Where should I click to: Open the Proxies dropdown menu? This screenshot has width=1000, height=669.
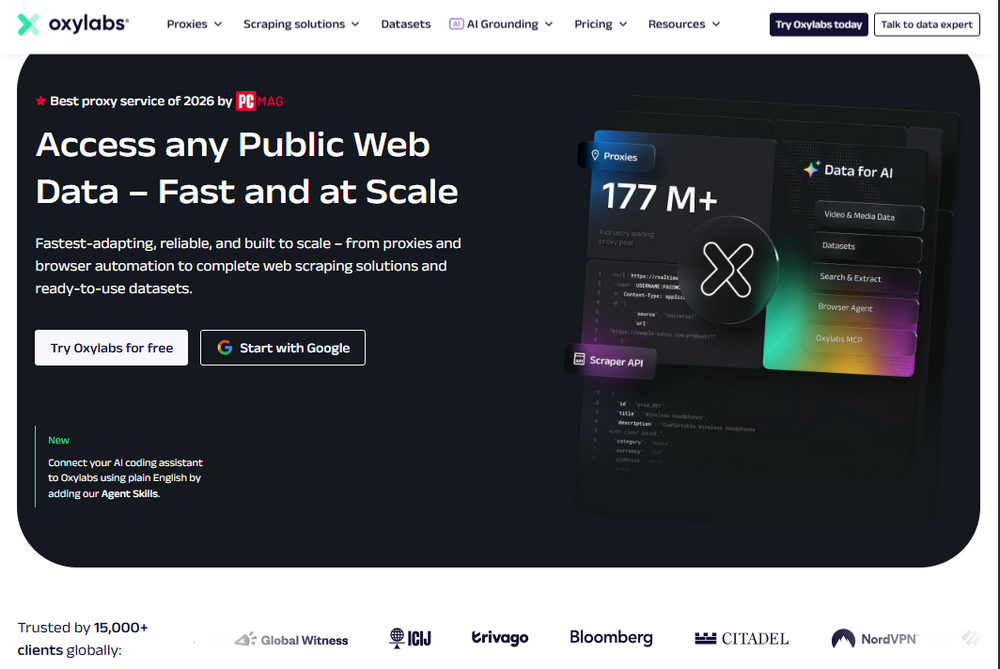pyautogui.click(x=194, y=24)
